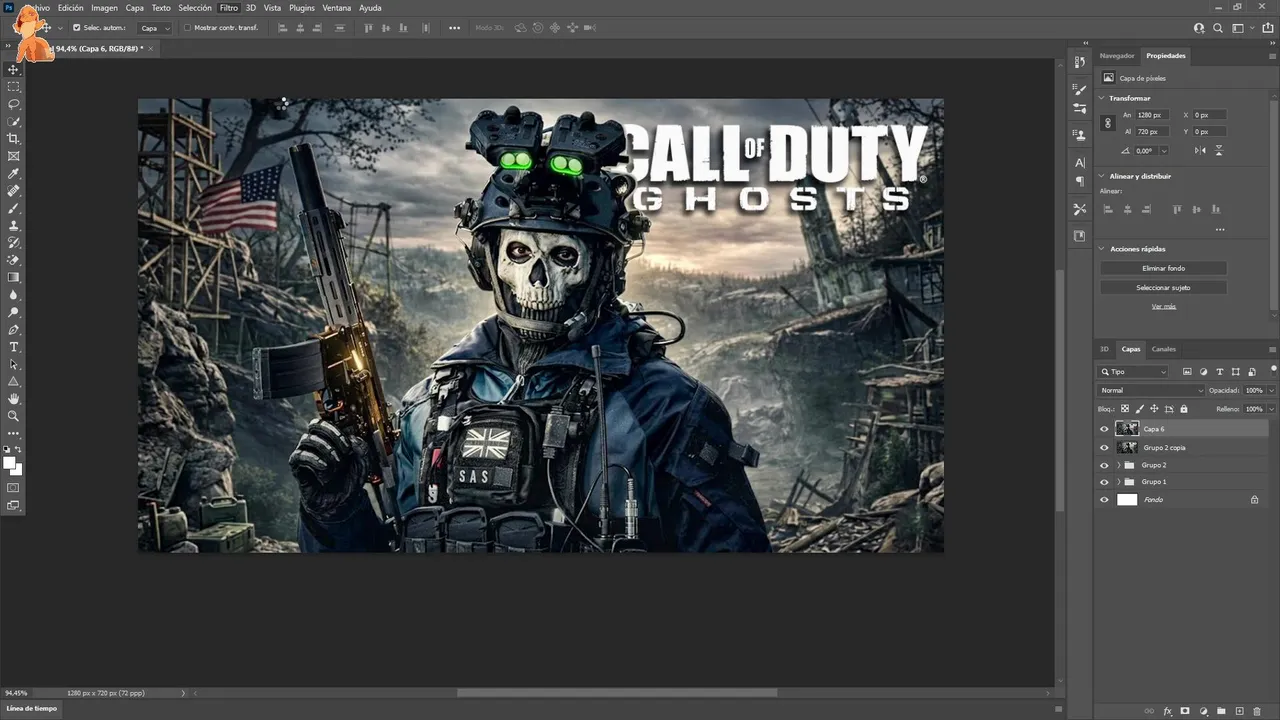
Task: Select the Hand tool
Action: 14,399
